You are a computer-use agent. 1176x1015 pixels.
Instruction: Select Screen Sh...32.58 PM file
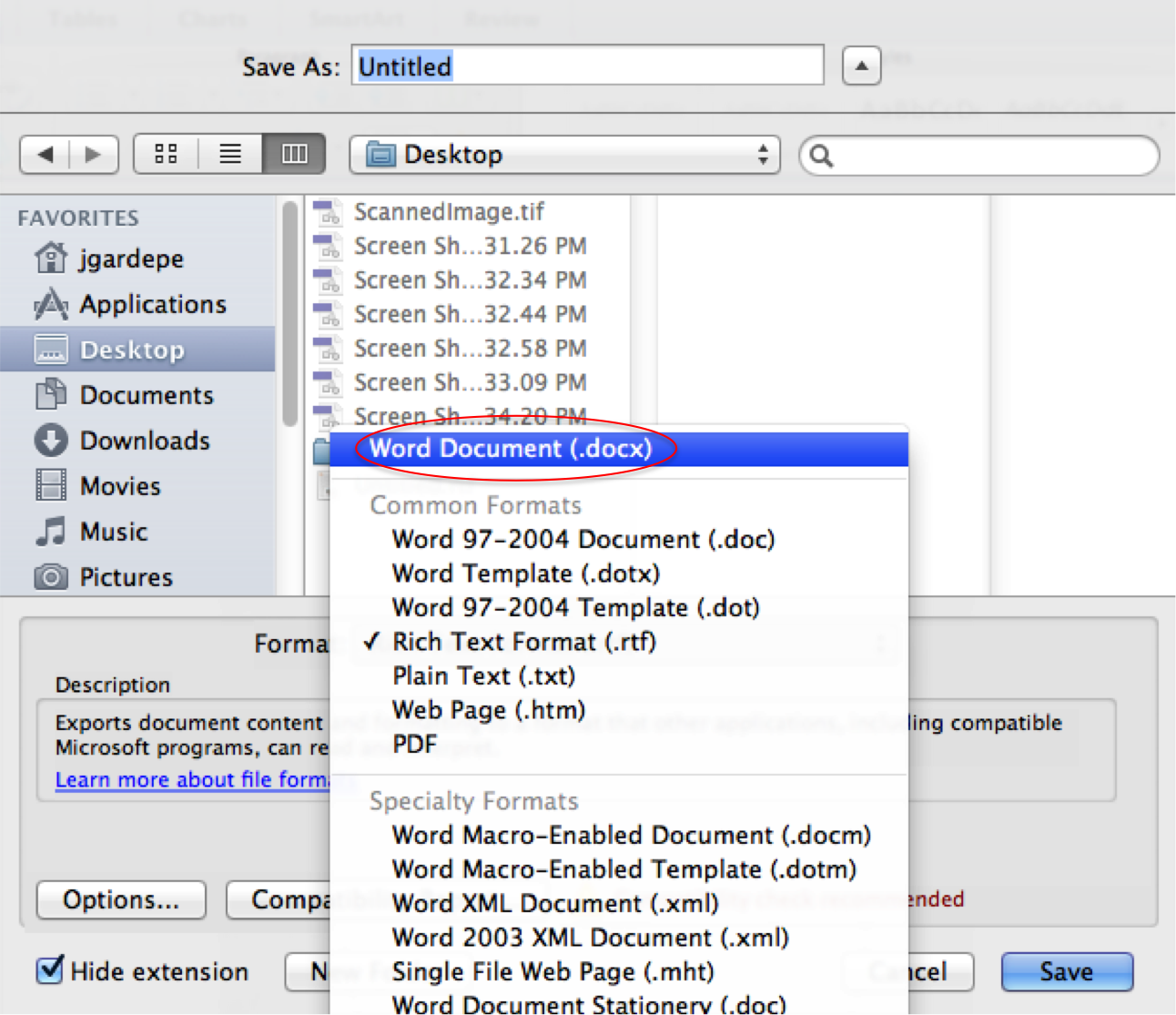[x=468, y=349]
